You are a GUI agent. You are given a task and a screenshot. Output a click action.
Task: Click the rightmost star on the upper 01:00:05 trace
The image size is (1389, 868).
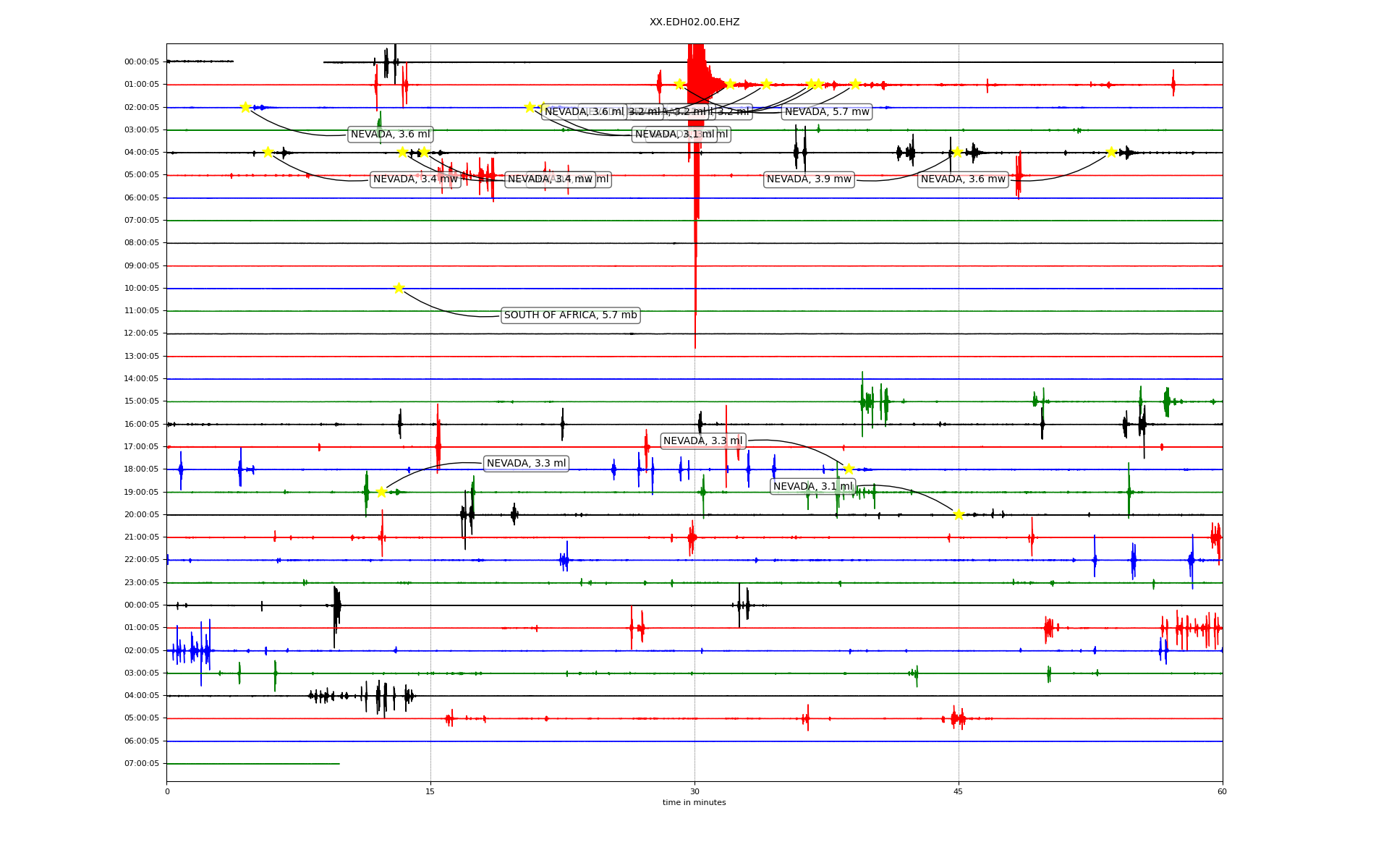(855, 84)
